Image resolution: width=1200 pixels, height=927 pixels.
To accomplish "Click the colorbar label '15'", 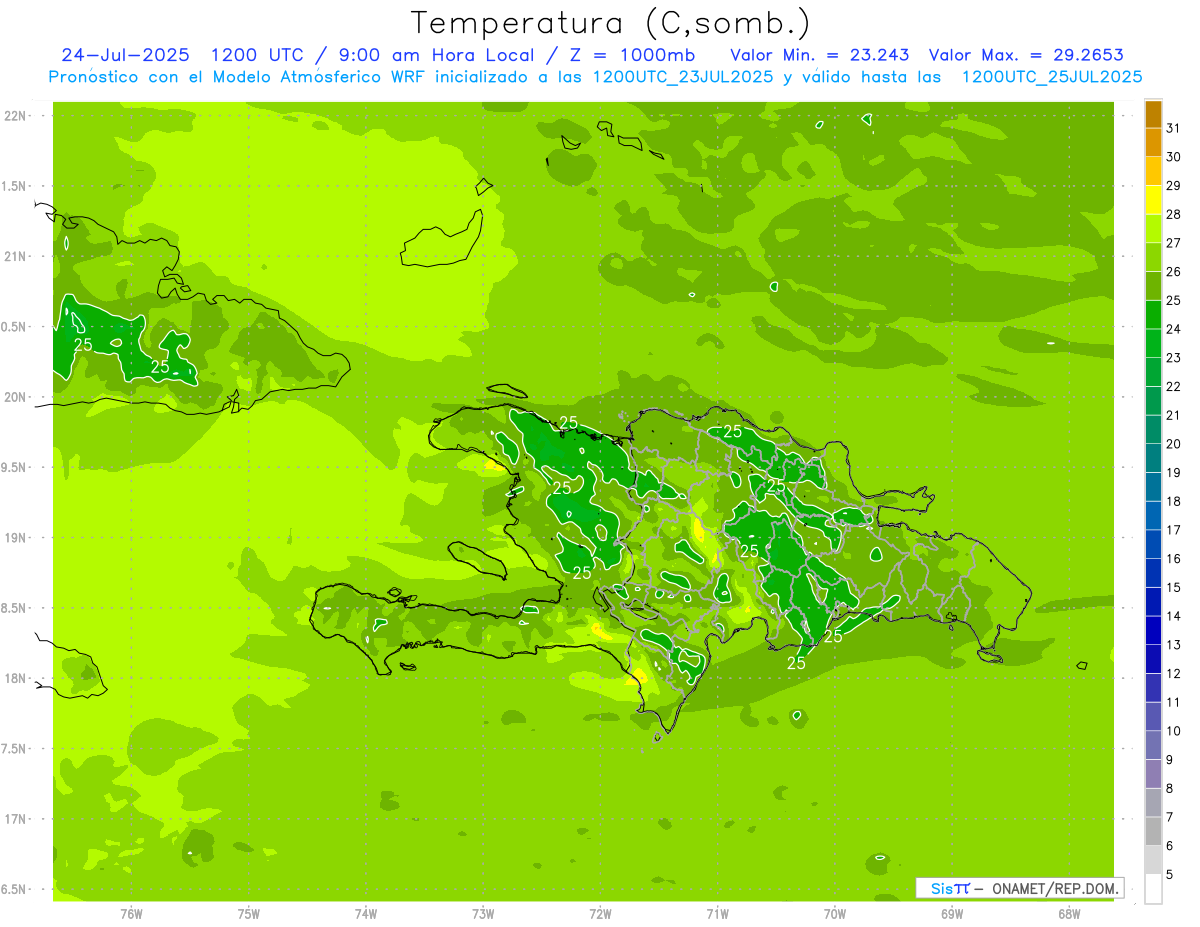I will click(1174, 587).
